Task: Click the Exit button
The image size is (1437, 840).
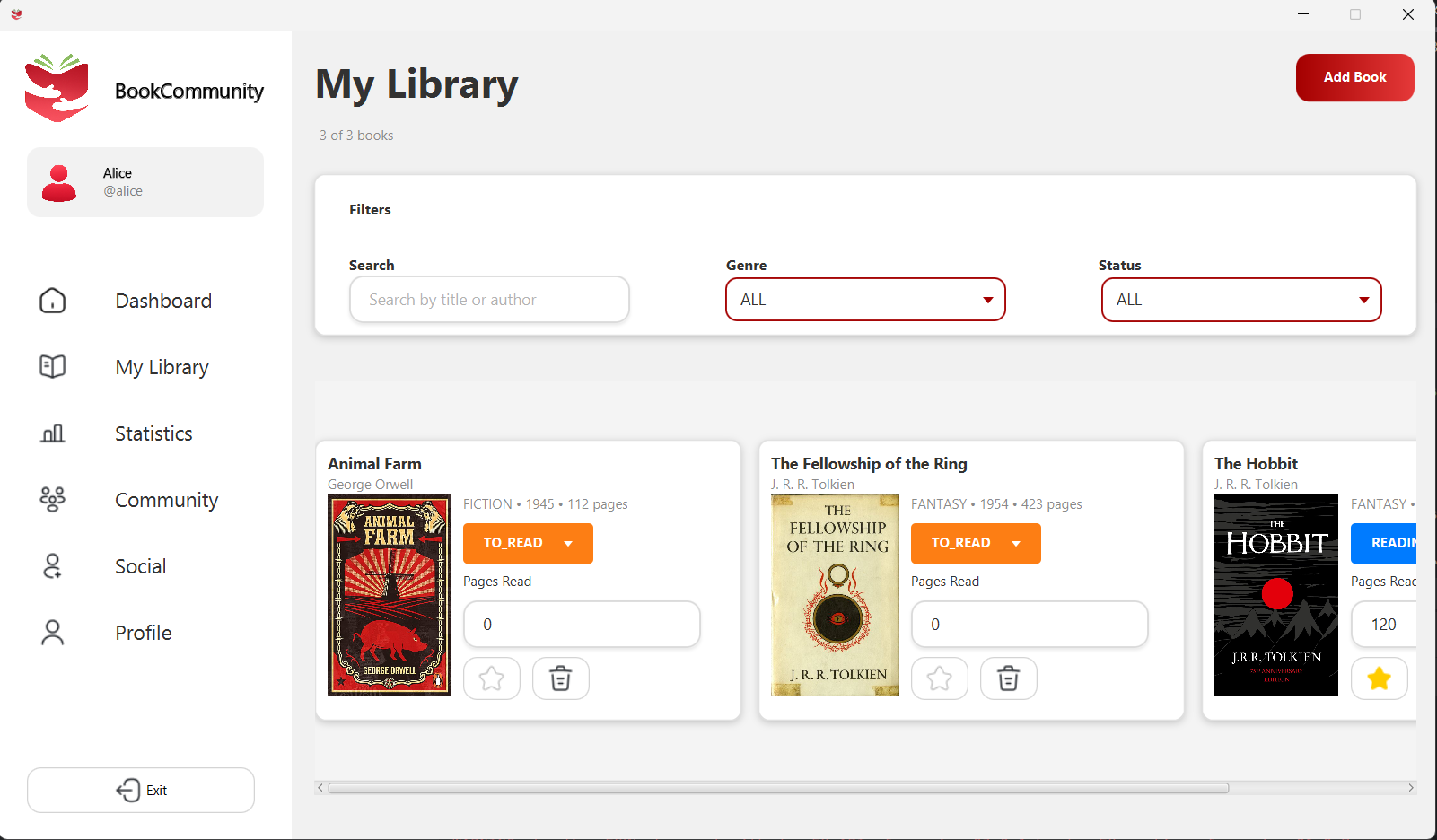Action: tap(141, 790)
